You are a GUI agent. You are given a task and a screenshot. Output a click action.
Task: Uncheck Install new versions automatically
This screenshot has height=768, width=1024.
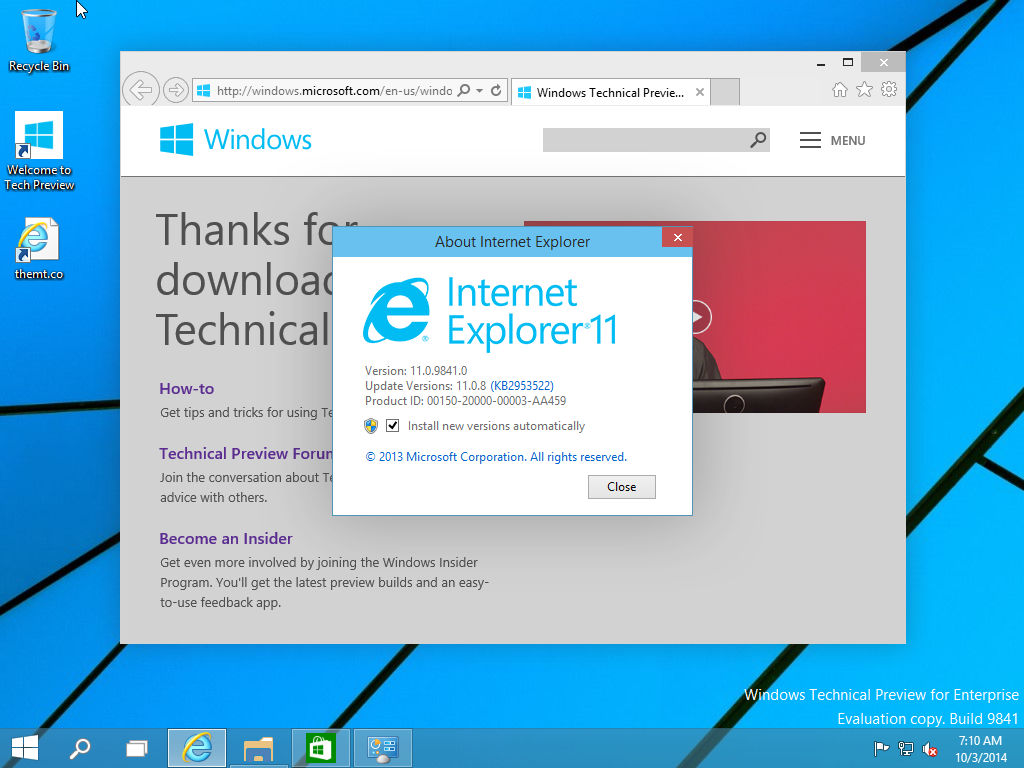[x=391, y=425]
